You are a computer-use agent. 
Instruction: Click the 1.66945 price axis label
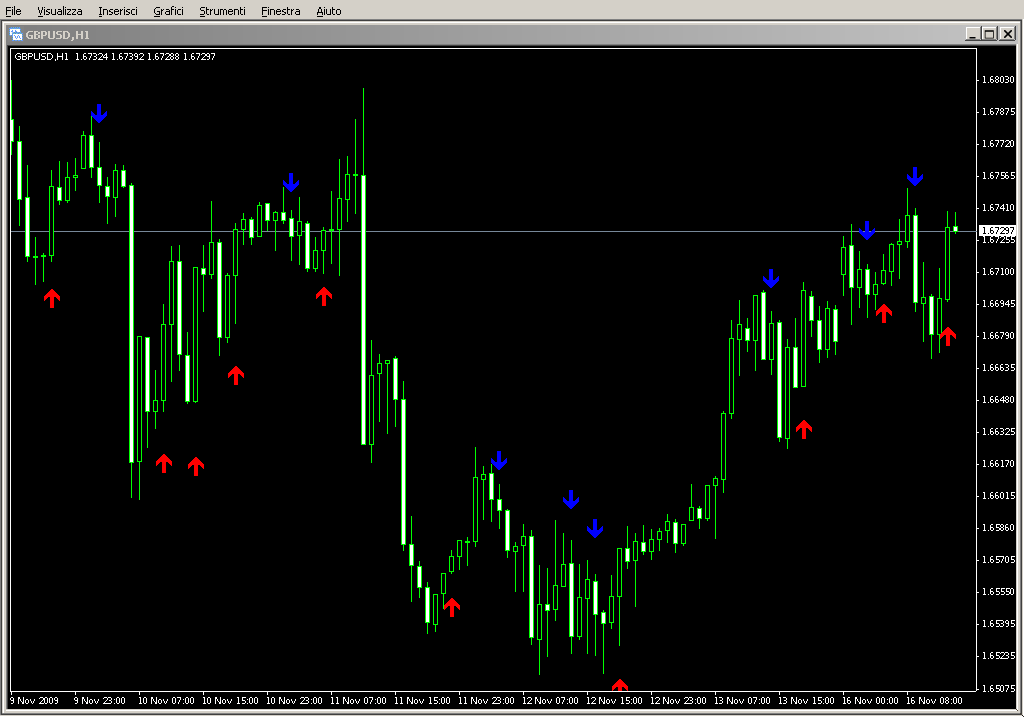pos(999,304)
